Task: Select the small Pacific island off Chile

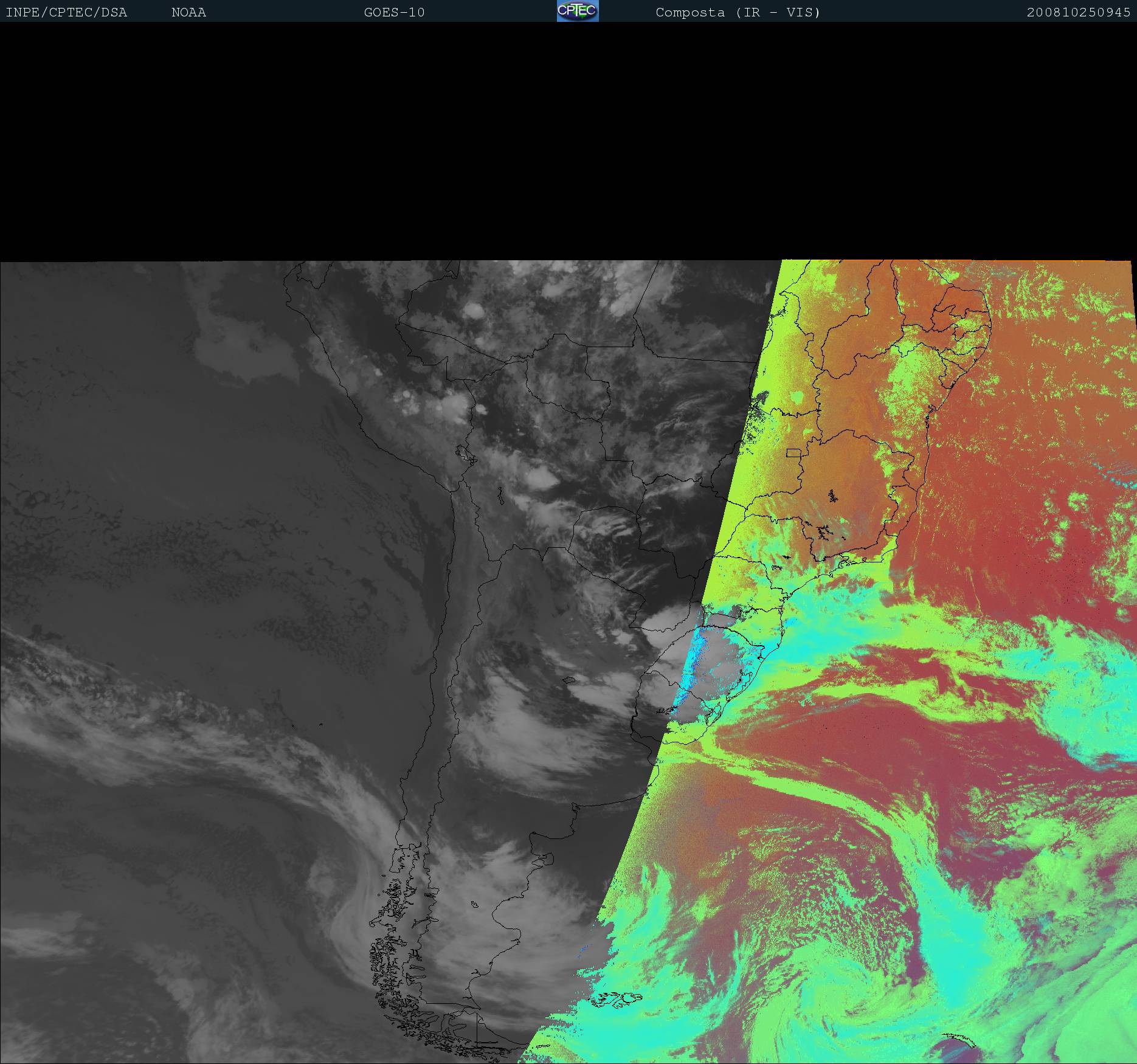Action: click(x=320, y=725)
